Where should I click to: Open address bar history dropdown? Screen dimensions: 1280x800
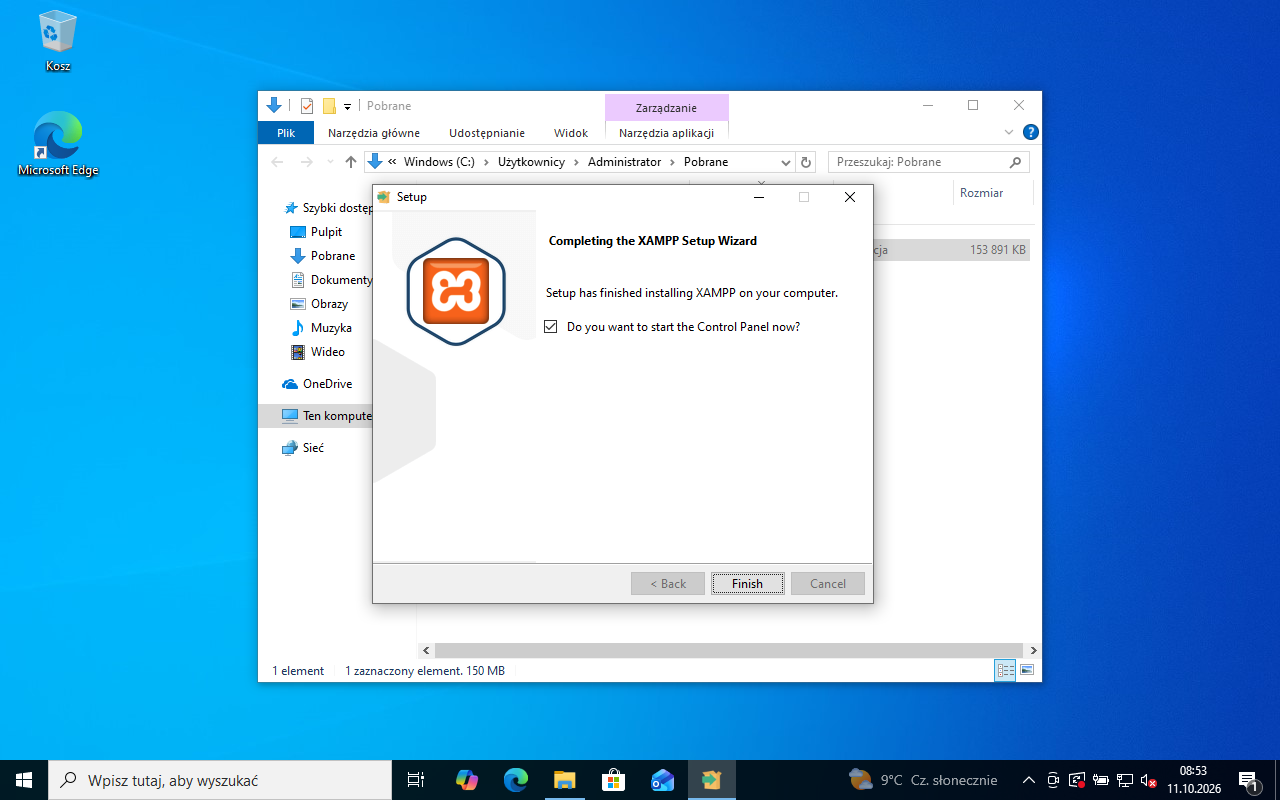click(785, 162)
